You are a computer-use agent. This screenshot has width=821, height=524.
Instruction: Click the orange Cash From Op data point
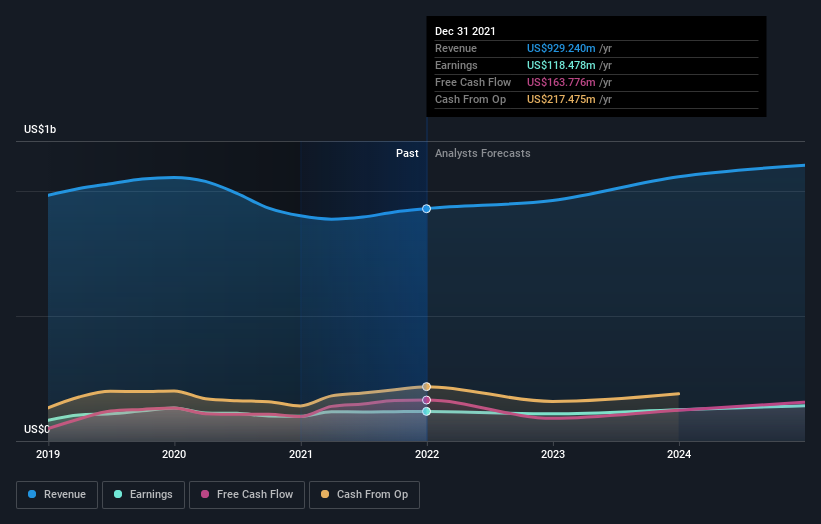coord(427,387)
